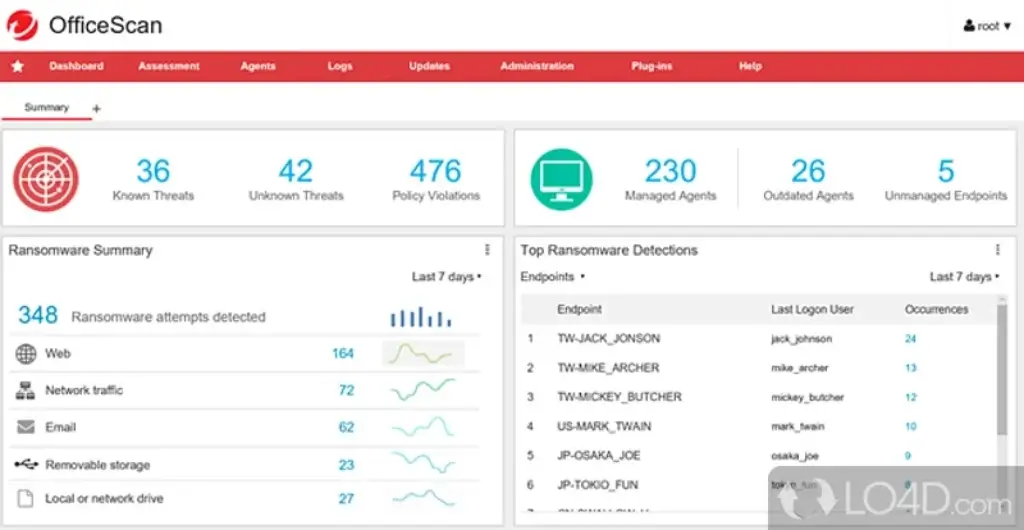Click the 5 Unmanaged Endpoints count
Screen dimensions: 1024x530
pyautogui.click(x=946, y=171)
